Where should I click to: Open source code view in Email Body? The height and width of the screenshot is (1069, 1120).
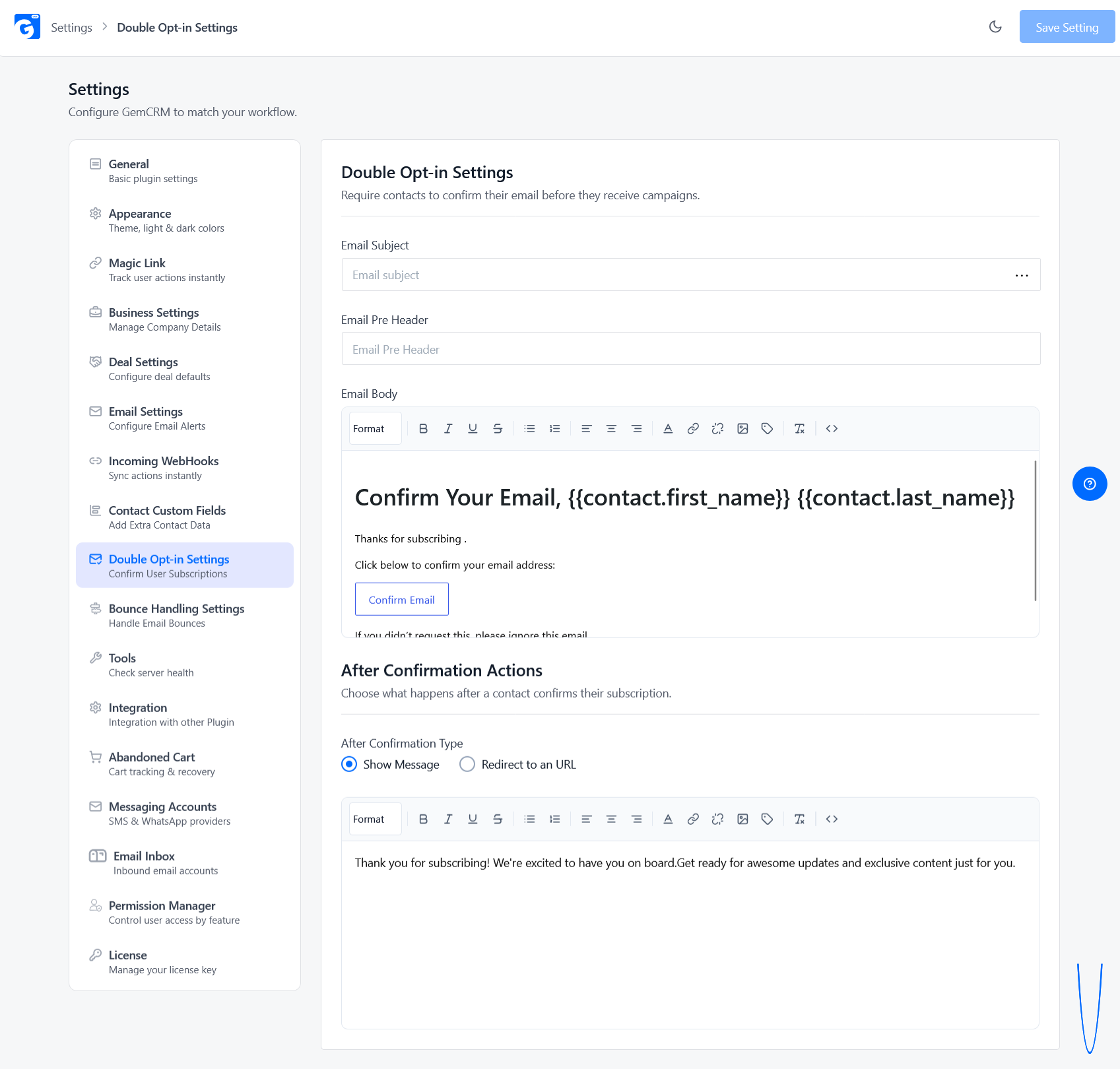[x=832, y=429]
